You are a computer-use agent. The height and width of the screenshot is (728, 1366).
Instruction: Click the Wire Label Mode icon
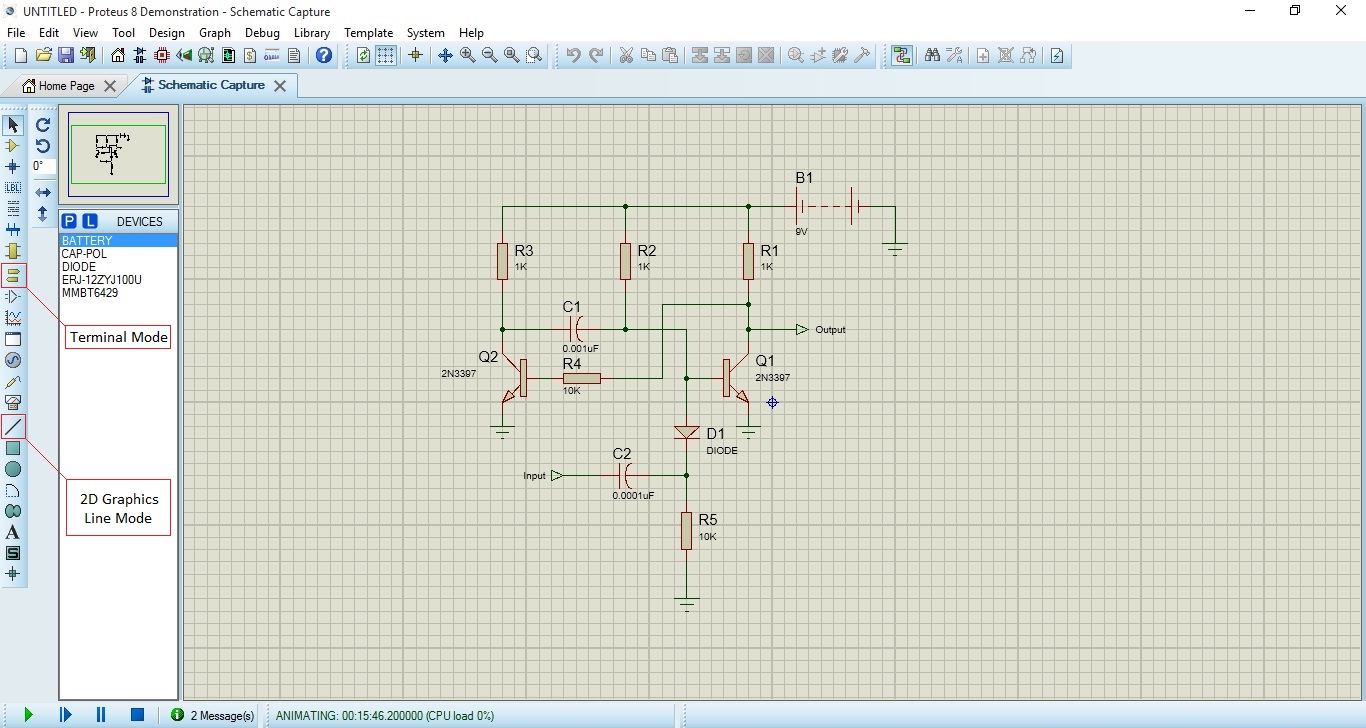coord(13,188)
